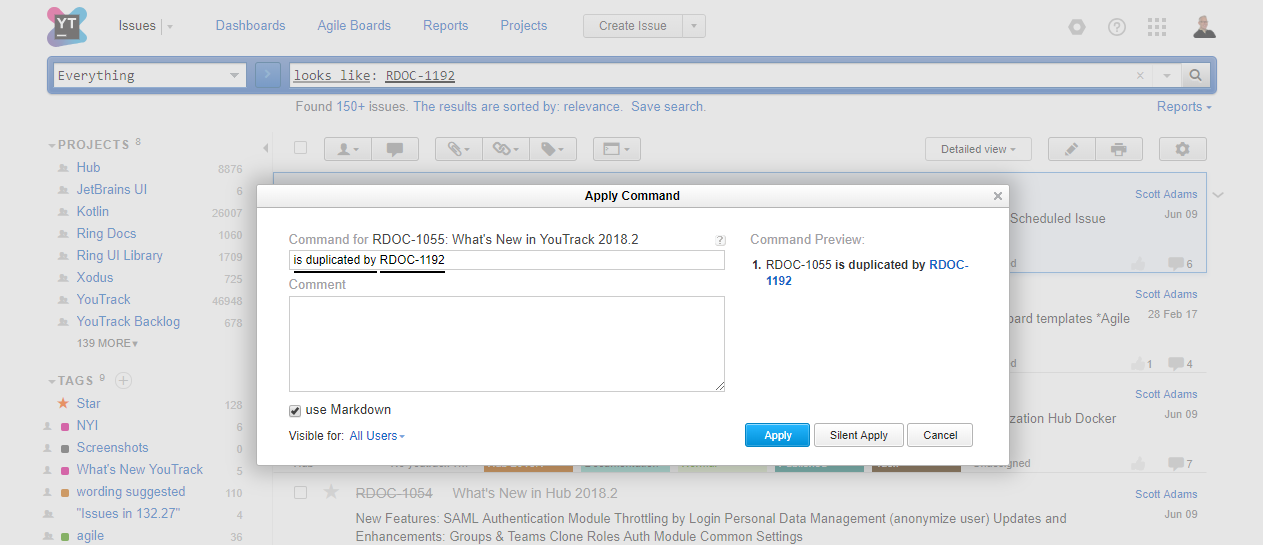The image size is (1263, 545).
Task: Collapse the TAGS section
Action: click(x=52, y=381)
